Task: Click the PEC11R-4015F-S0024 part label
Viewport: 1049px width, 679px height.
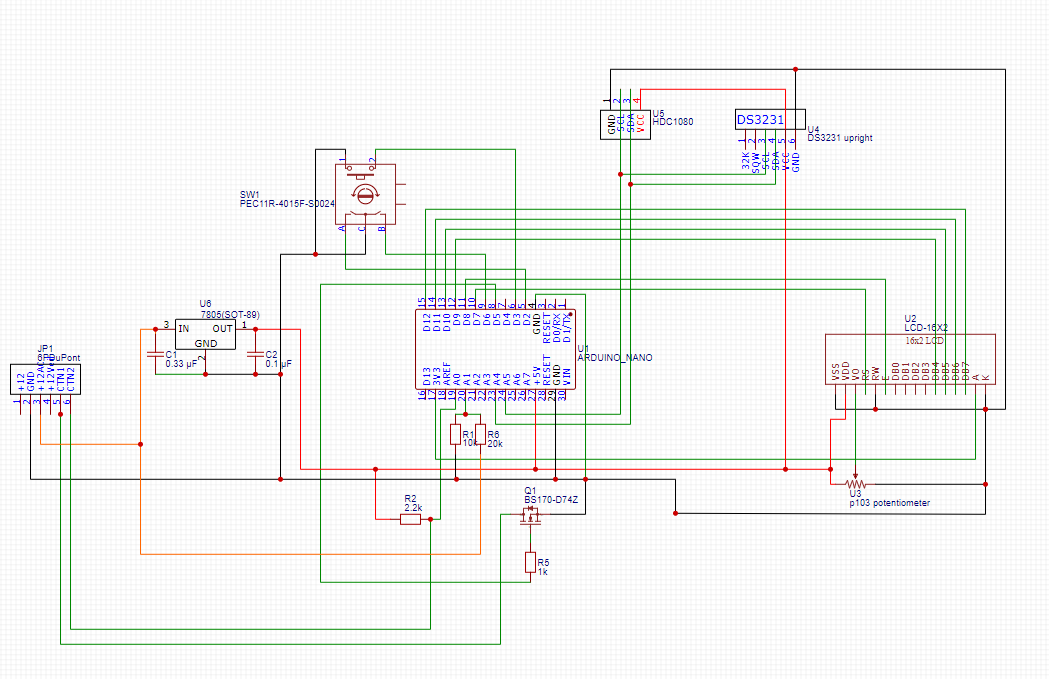Action: [x=287, y=203]
